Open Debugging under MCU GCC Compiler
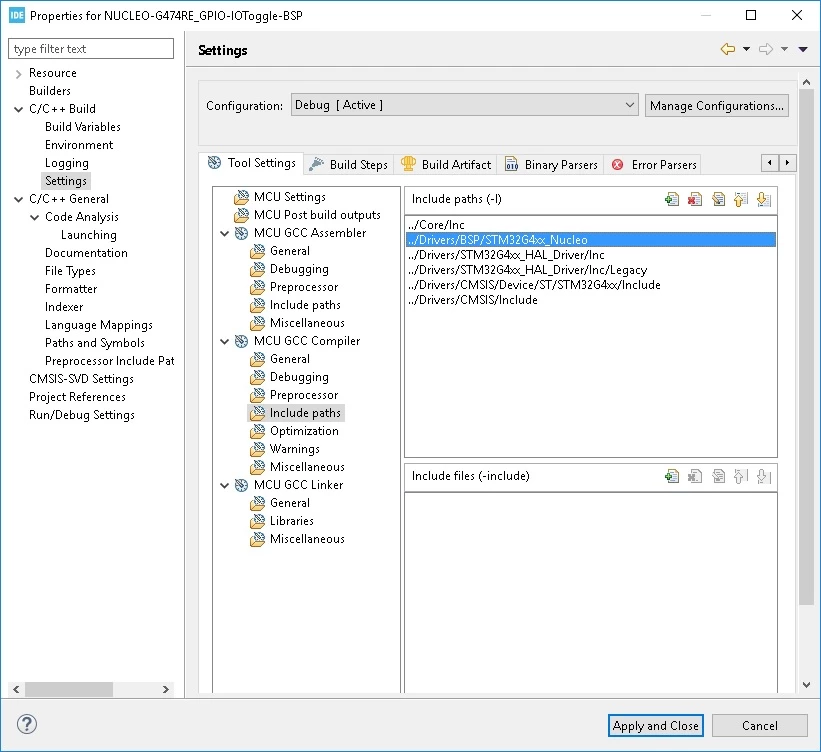Viewport: 821px width, 752px height. point(299,377)
